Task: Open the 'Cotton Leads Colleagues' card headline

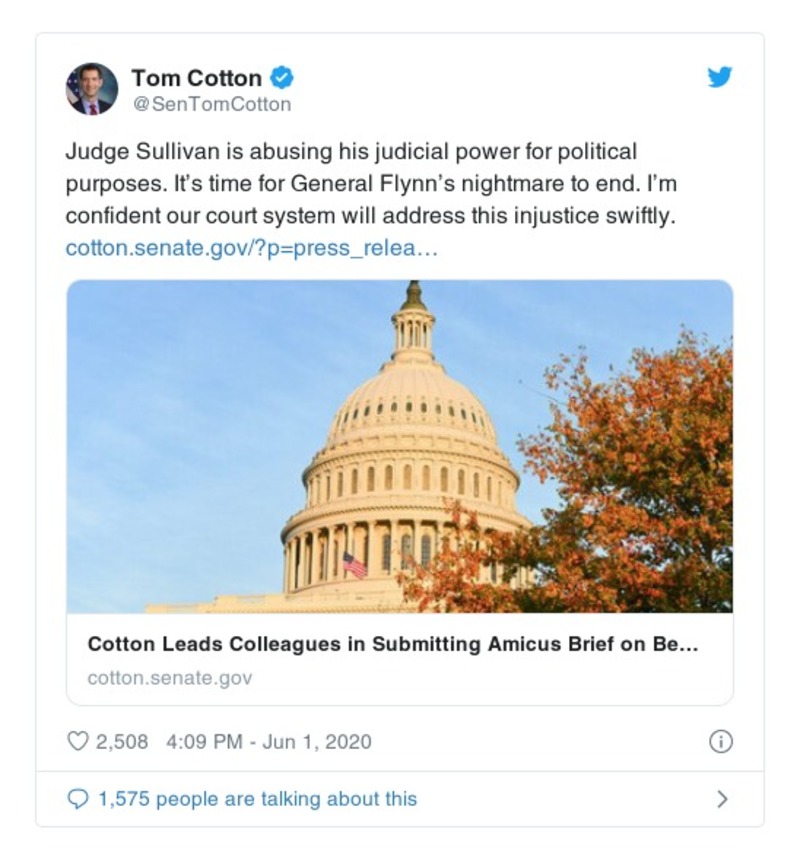Action: 392,645
